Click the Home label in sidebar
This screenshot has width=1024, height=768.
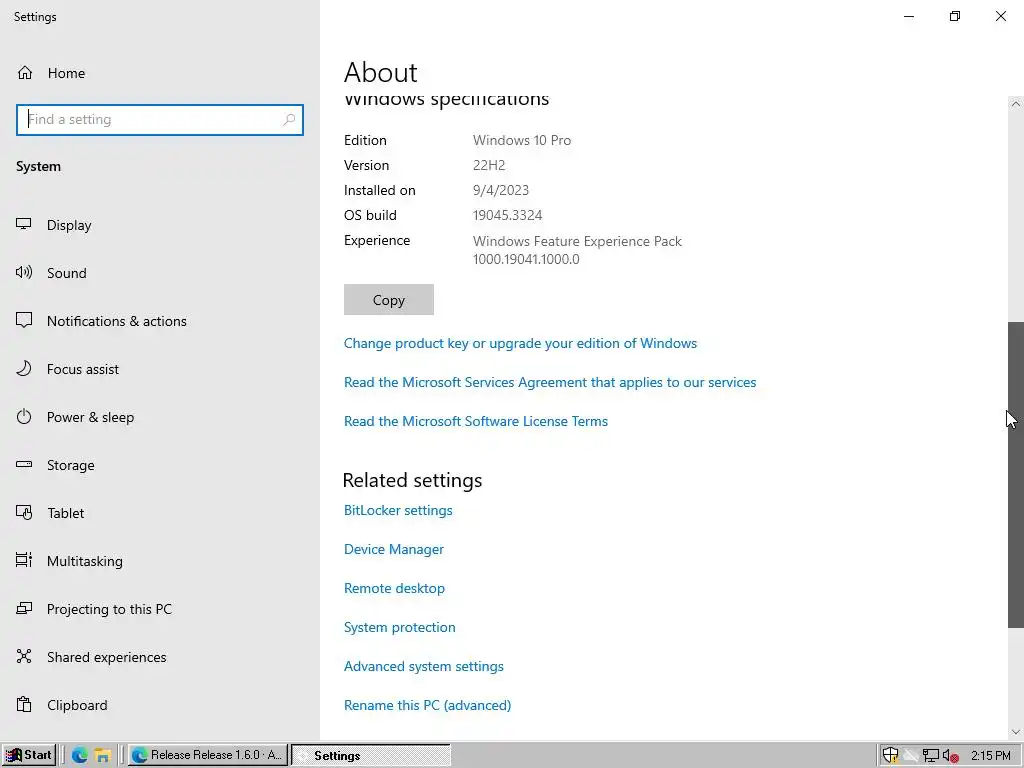[x=67, y=73]
